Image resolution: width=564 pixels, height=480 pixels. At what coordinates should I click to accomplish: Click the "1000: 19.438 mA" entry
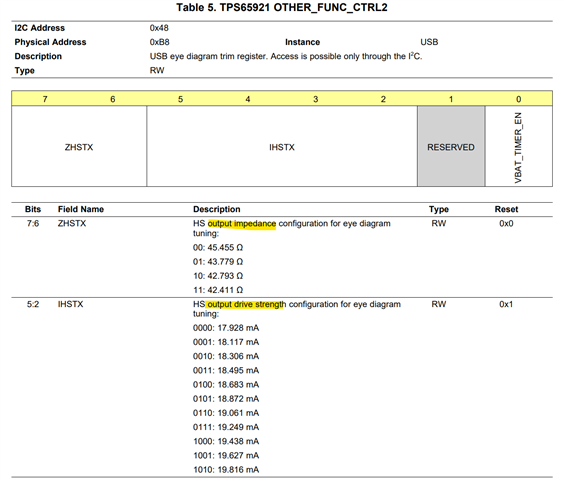[226, 441]
